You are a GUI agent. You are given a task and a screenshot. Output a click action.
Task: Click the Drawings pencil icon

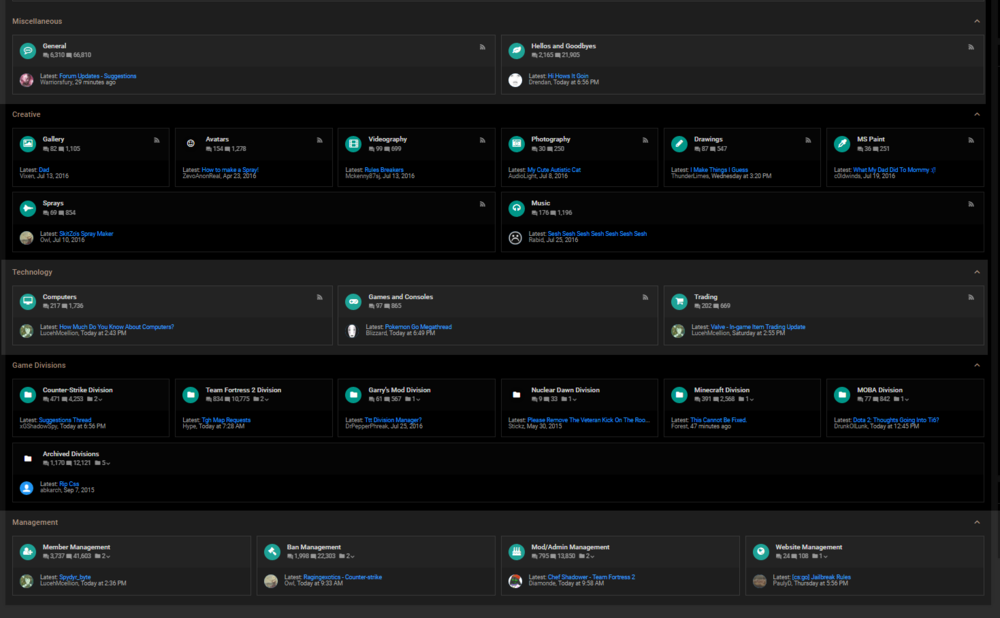click(x=679, y=143)
